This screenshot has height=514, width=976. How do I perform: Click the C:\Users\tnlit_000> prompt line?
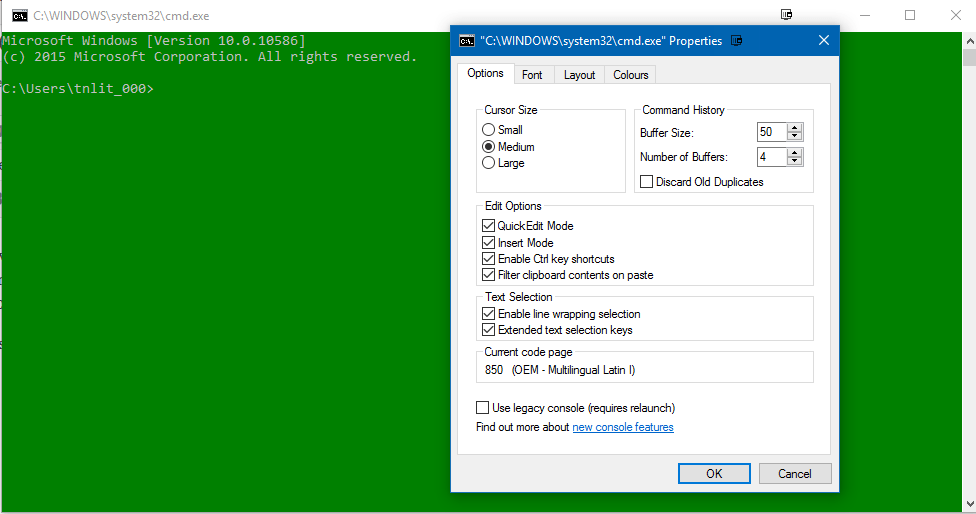point(77,88)
